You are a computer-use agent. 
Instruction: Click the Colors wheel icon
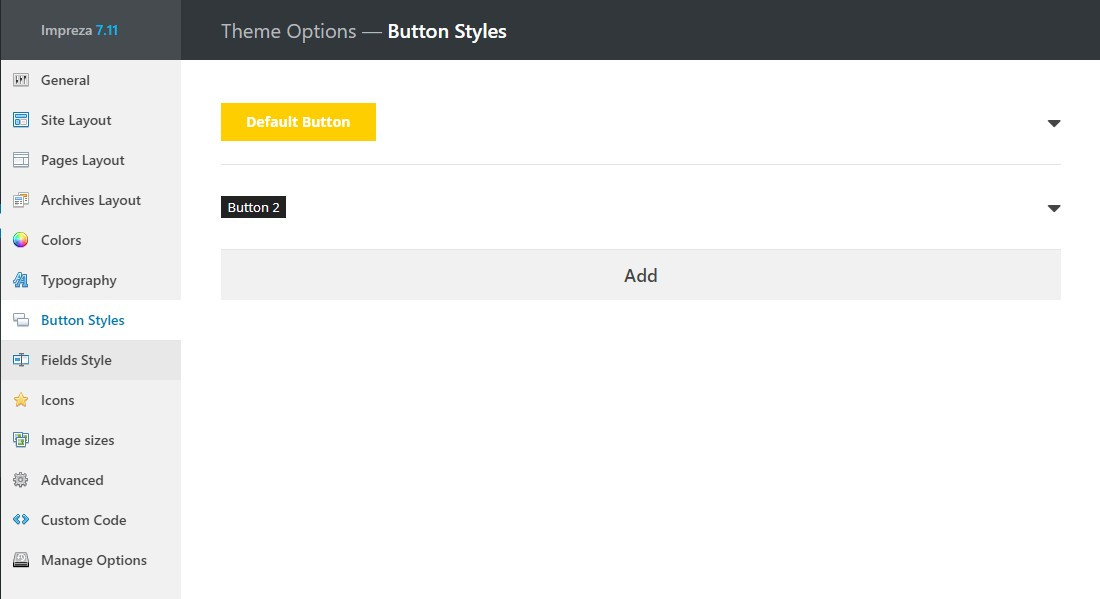tap(21, 240)
